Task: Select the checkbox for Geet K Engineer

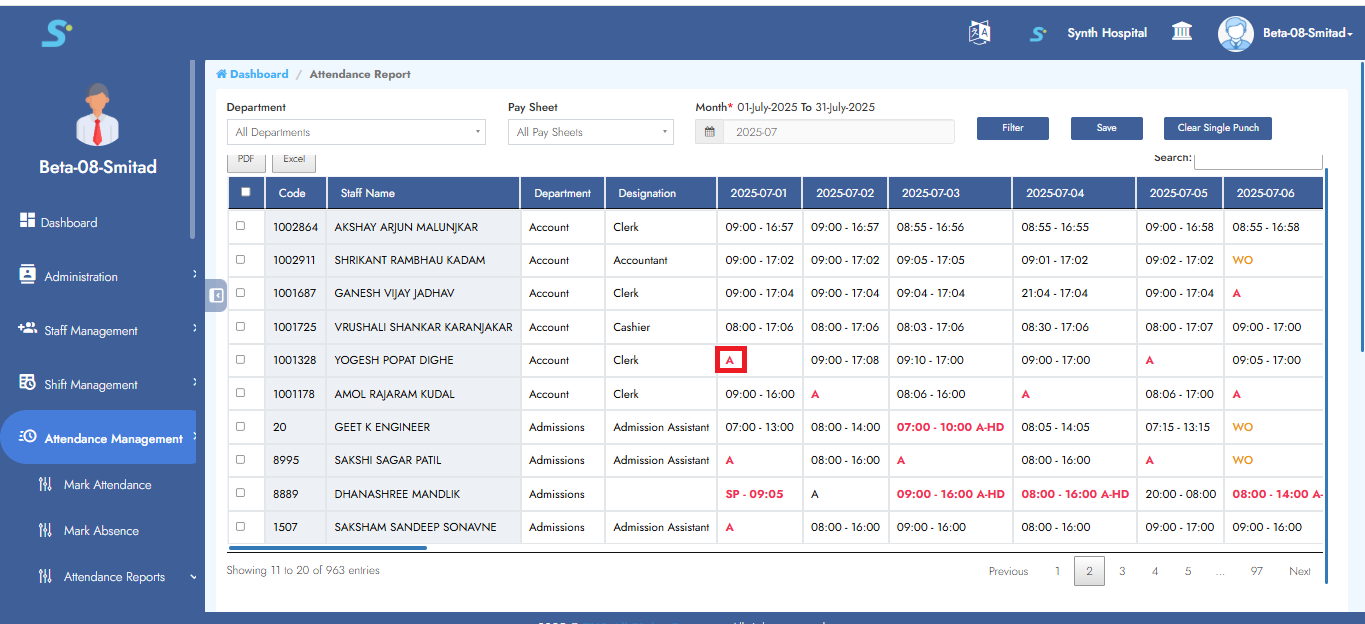Action: (240, 426)
